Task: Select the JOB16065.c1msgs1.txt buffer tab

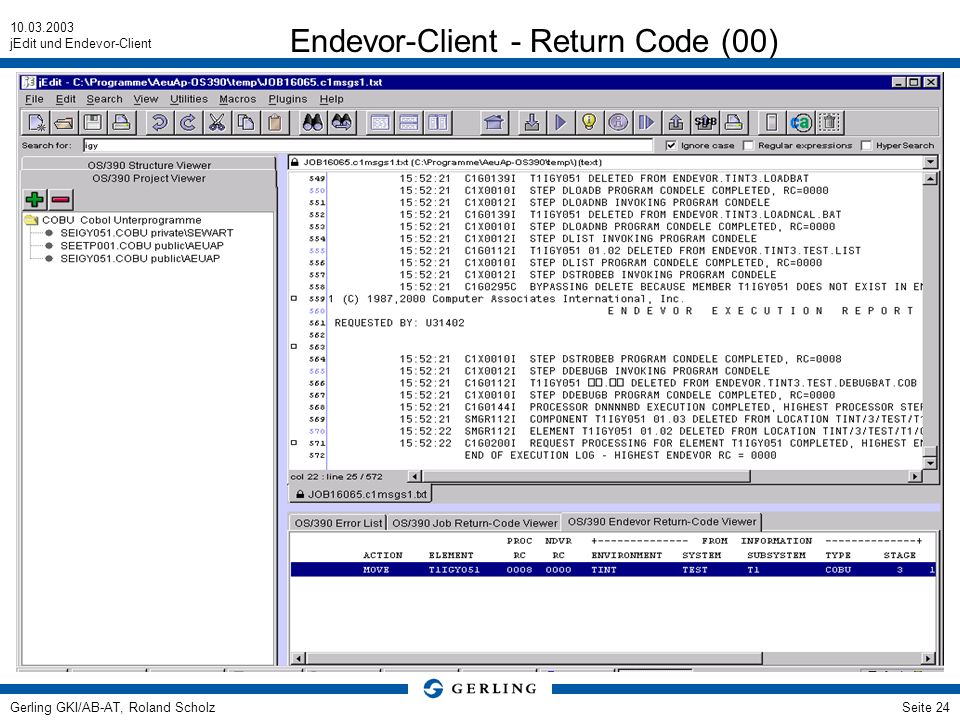Action: (x=361, y=494)
